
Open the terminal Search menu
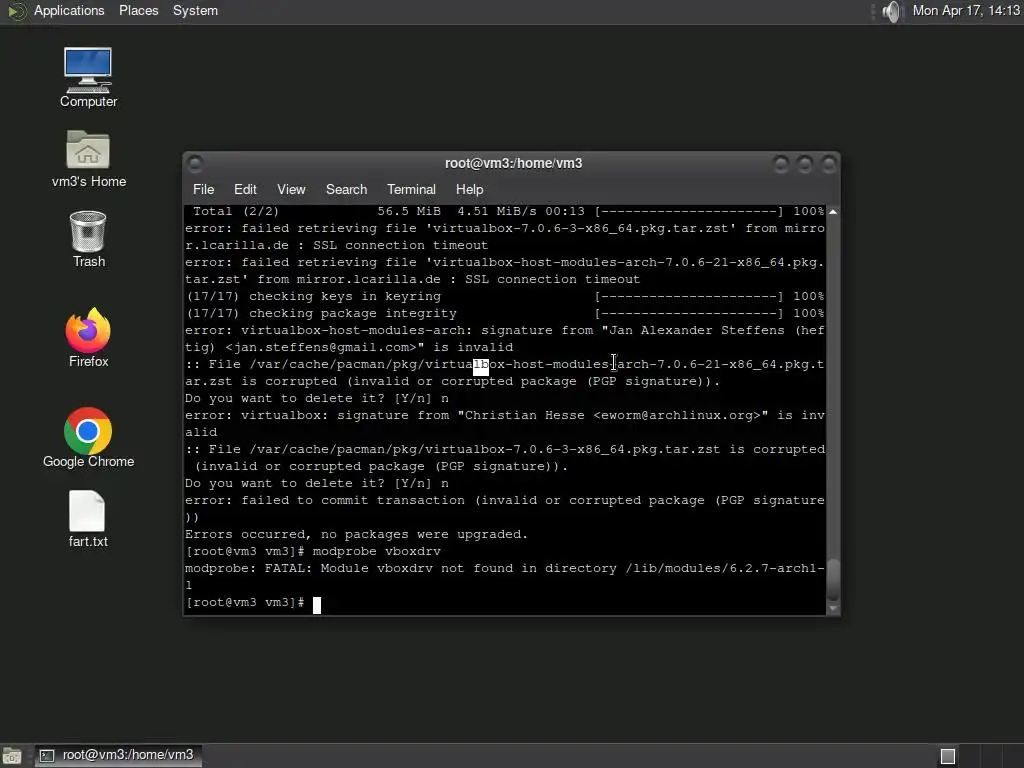[x=346, y=189]
